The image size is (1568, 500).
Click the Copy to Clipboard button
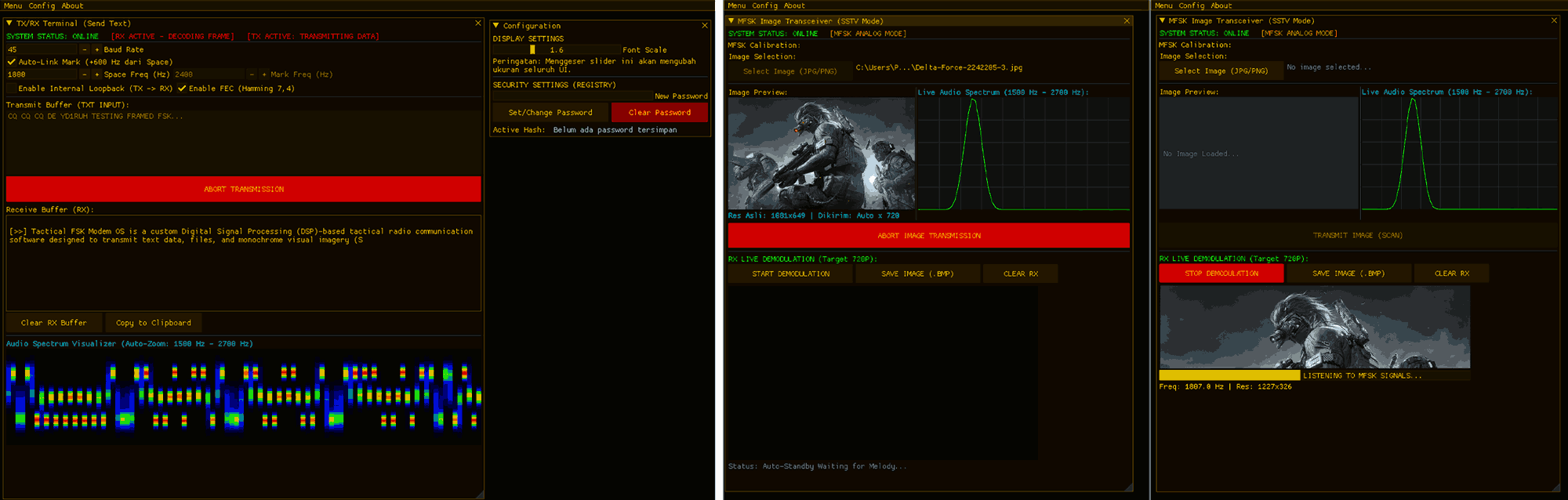point(154,323)
